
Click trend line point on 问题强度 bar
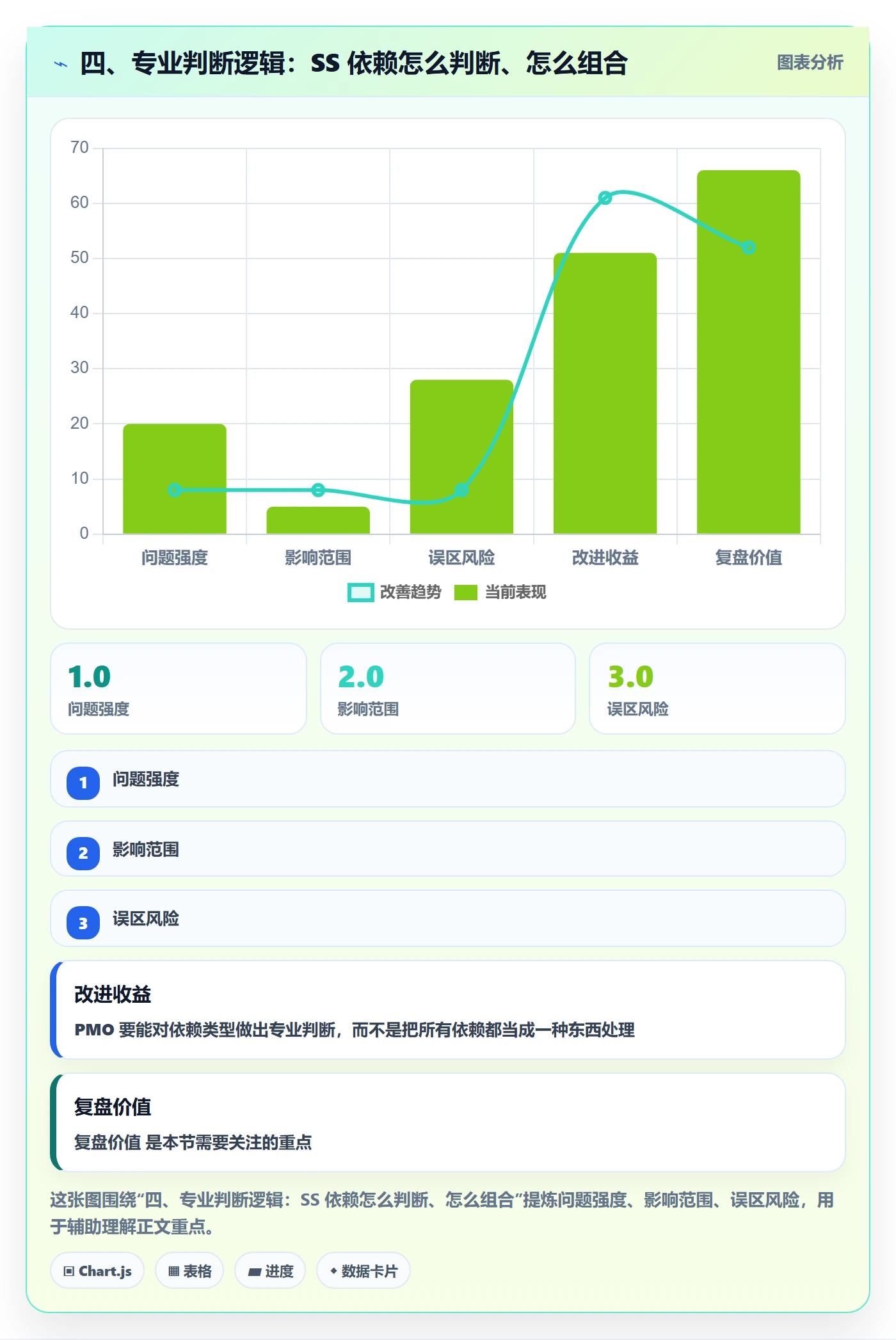click(x=175, y=490)
